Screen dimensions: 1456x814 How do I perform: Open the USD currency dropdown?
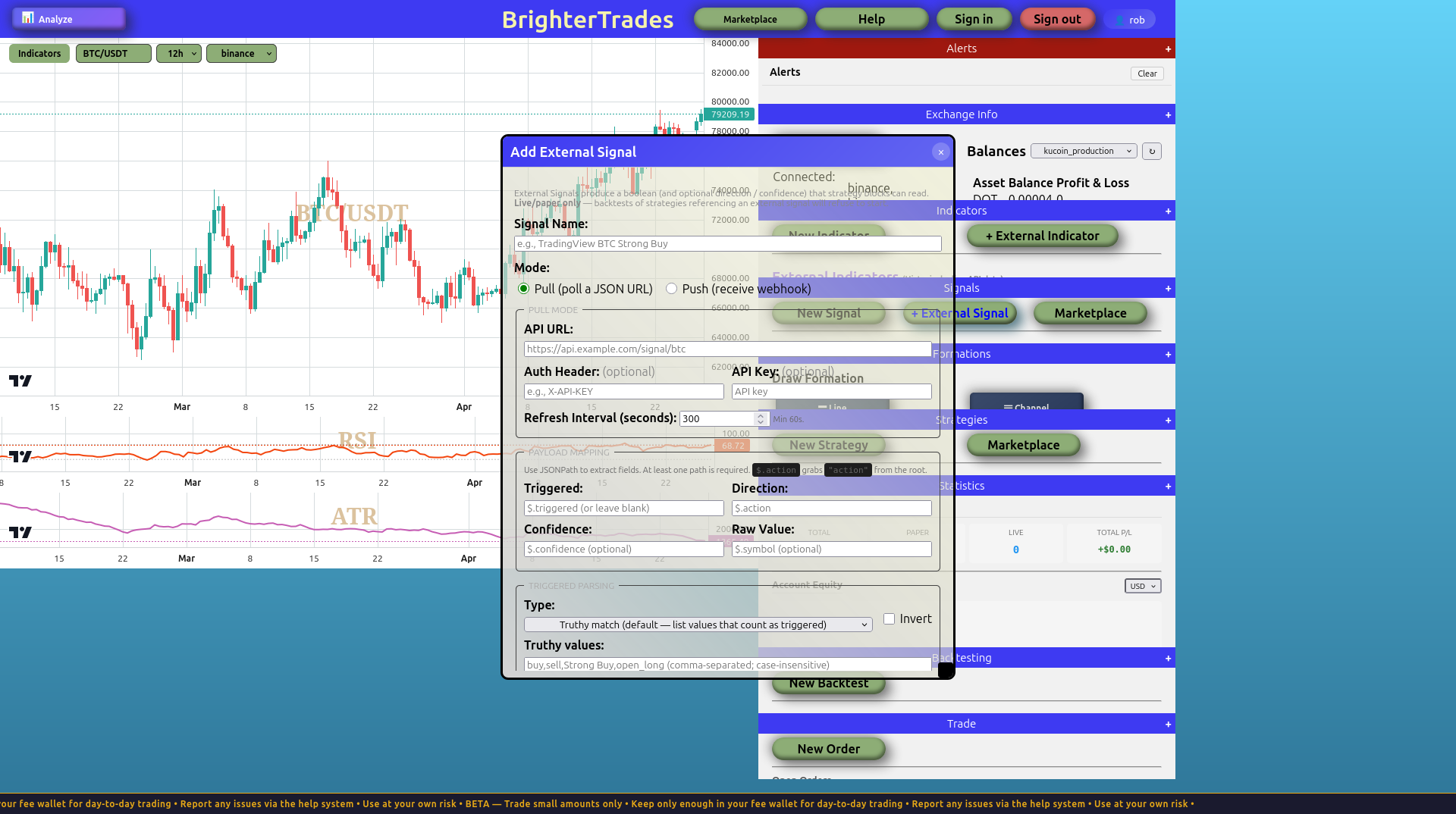1142,586
